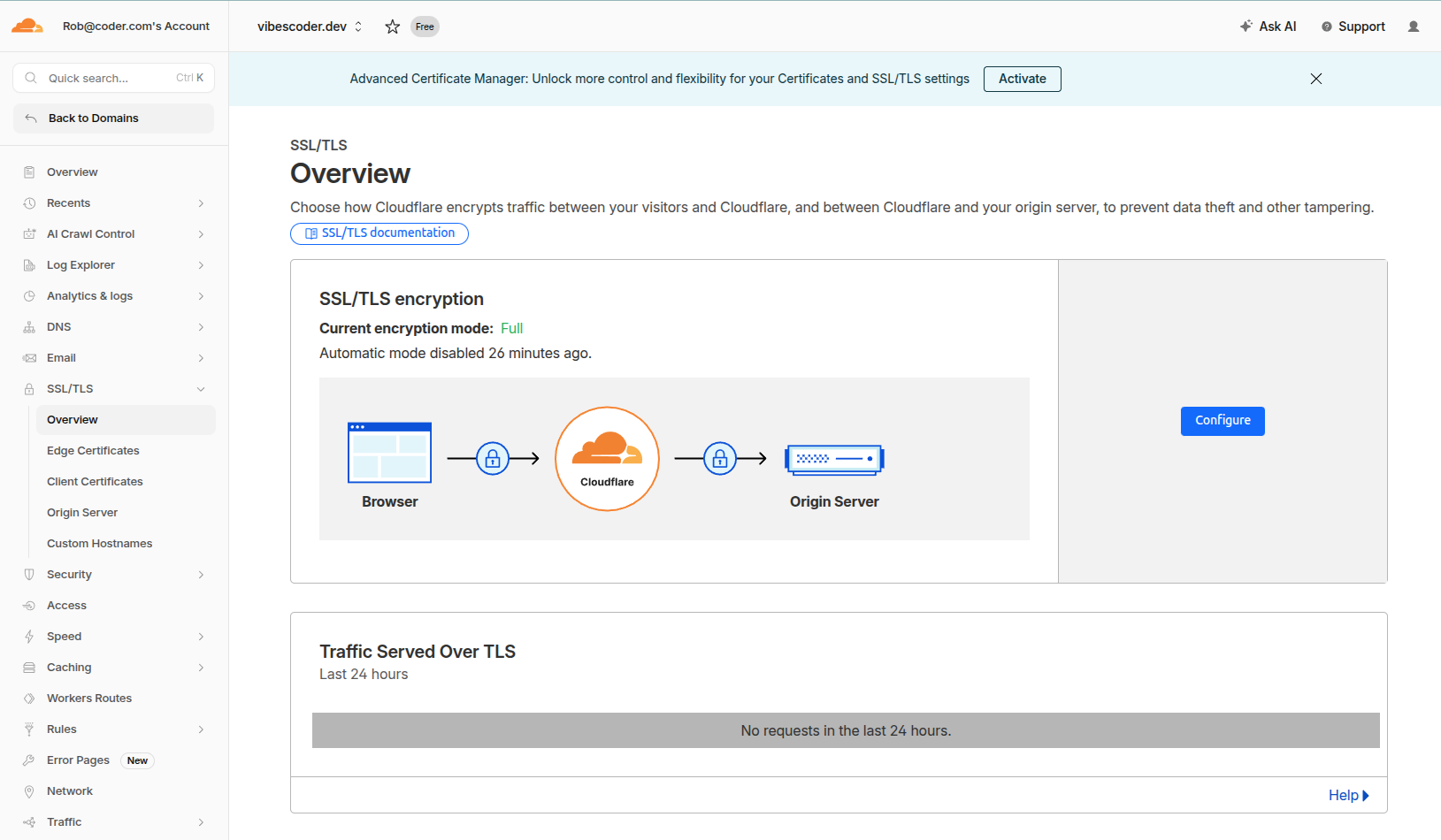The width and height of the screenshot is (1441, 840).
Task: Click the Recents clock icon
Action: (29, 203)
